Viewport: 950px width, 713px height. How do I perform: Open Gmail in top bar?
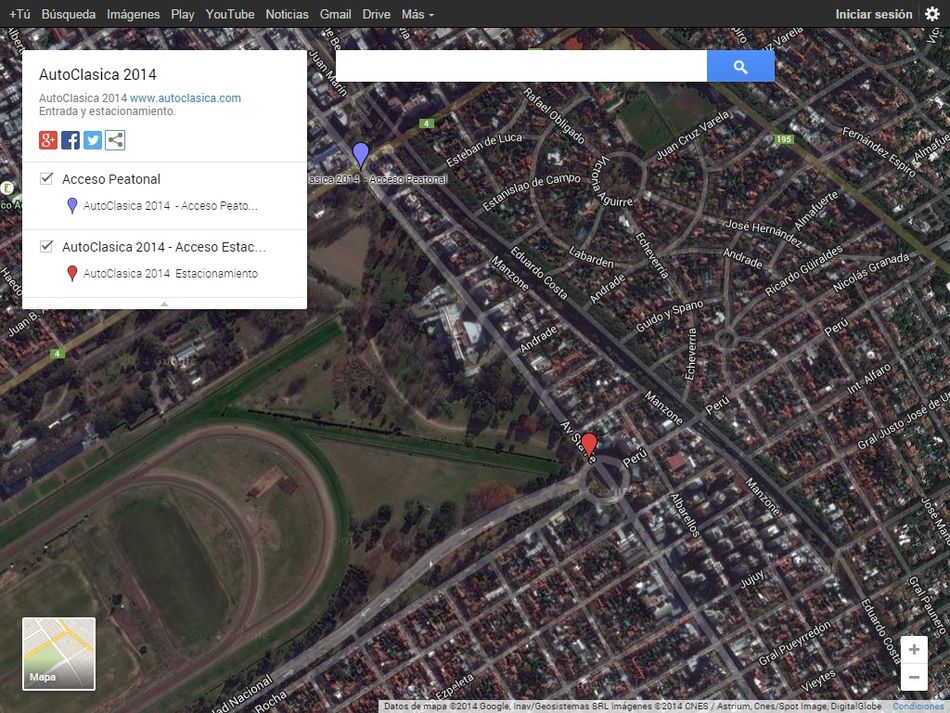pyautogui.click(x=336, y=14)
